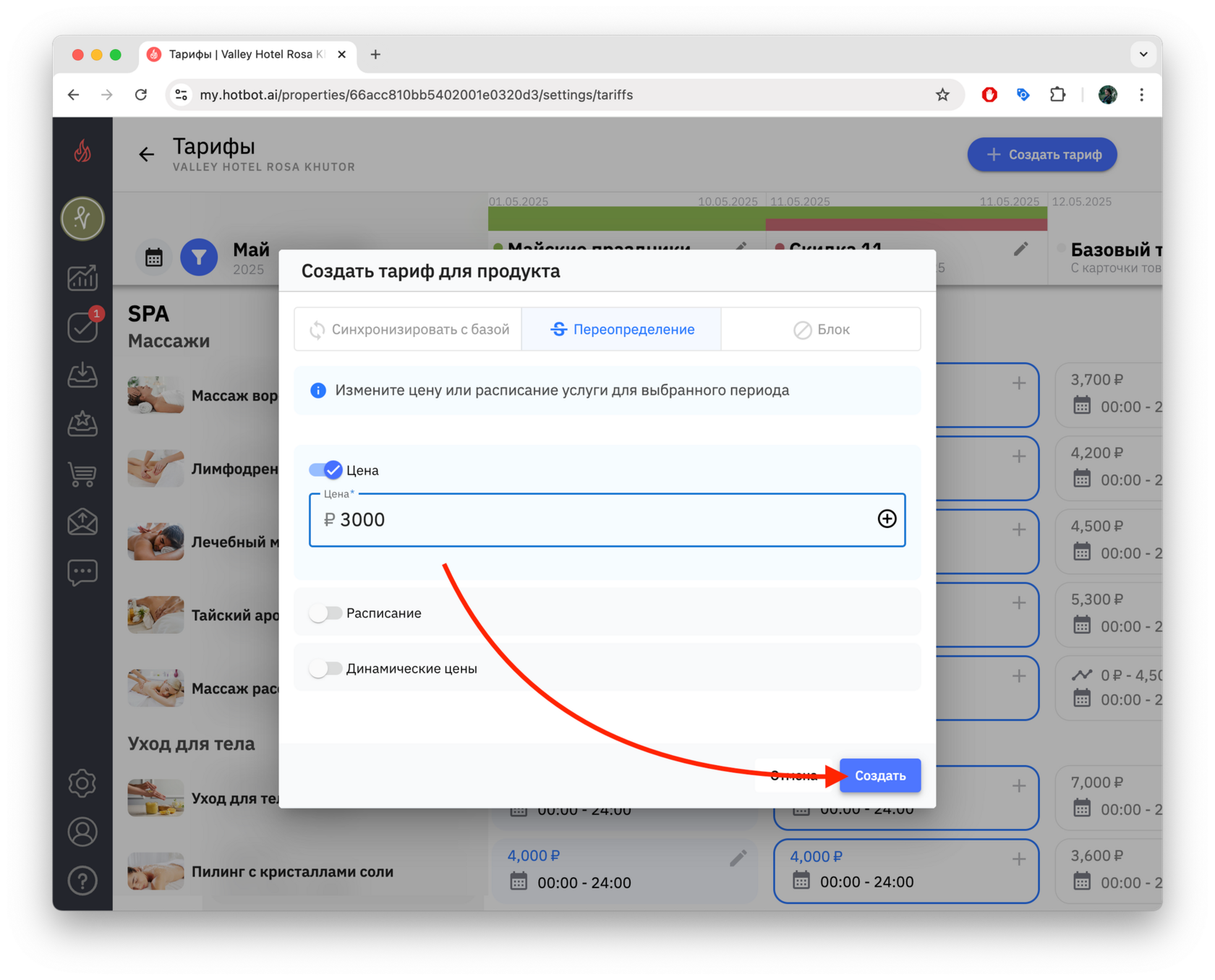Viewport: 1215px width, 980px height.
Task: Click the Отмена button in dialog
Action: [x=794, y=775]
